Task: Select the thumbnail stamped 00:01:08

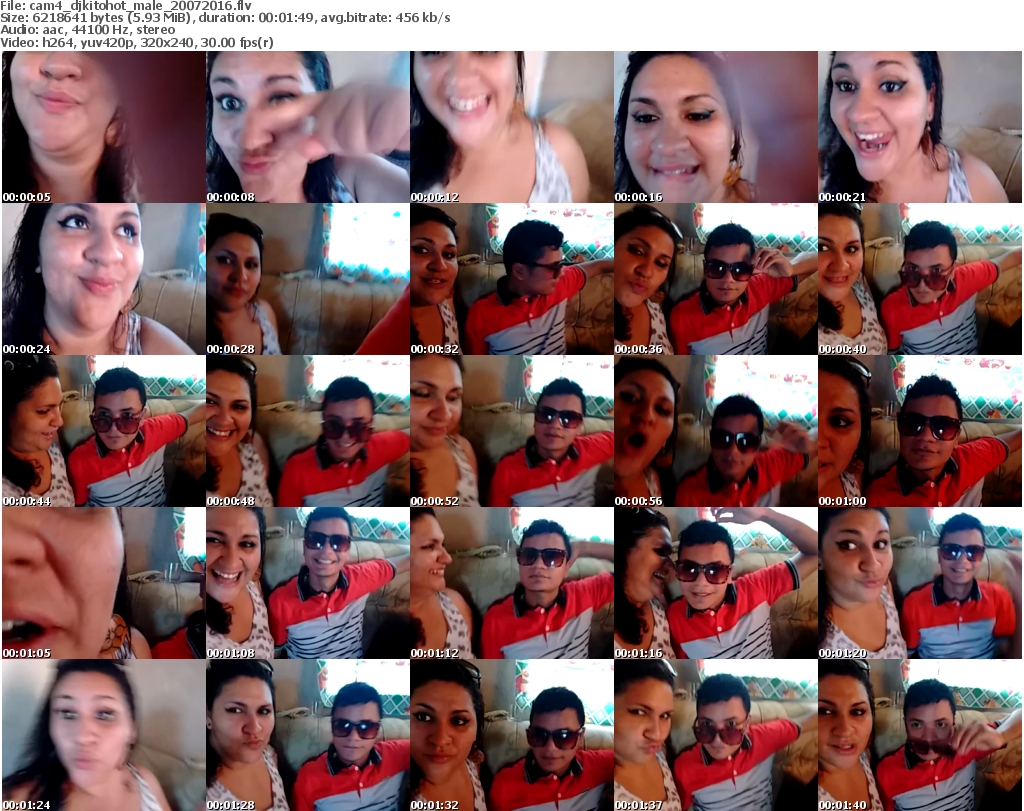Action: click(308, 583)
